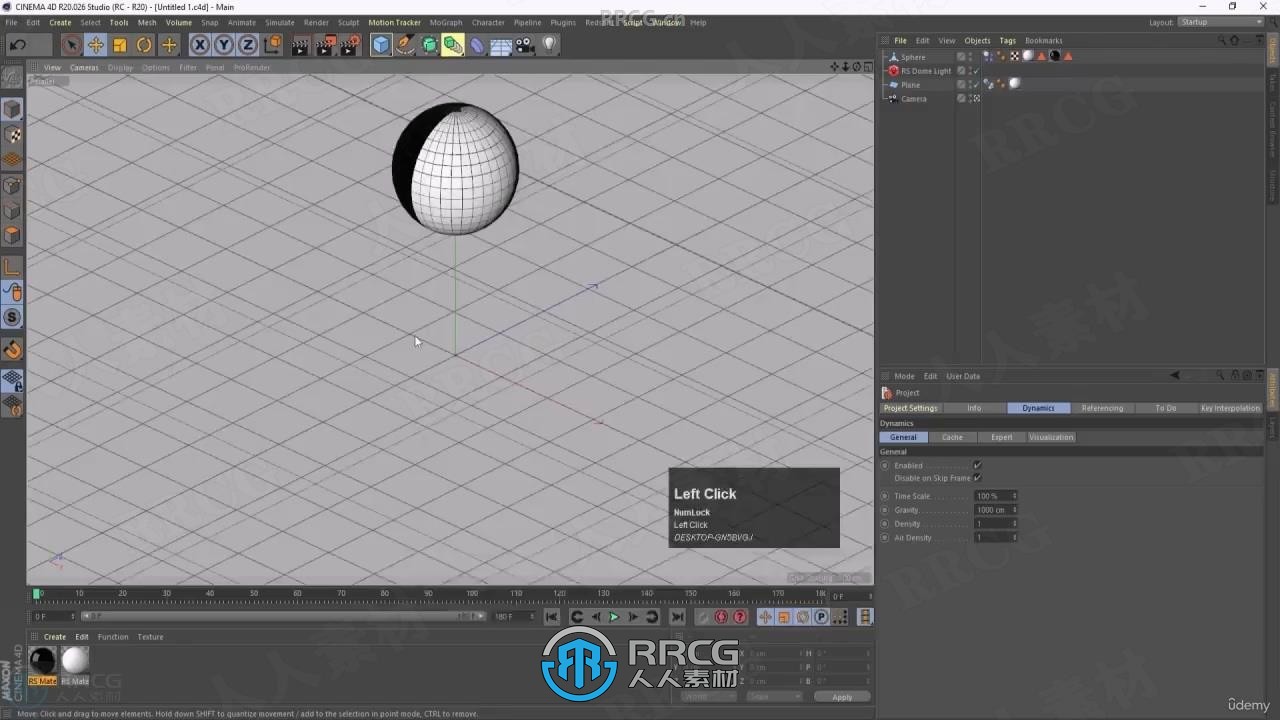Click the light bulb icon
1280x720 pixels.
click(x=549, y=44)
